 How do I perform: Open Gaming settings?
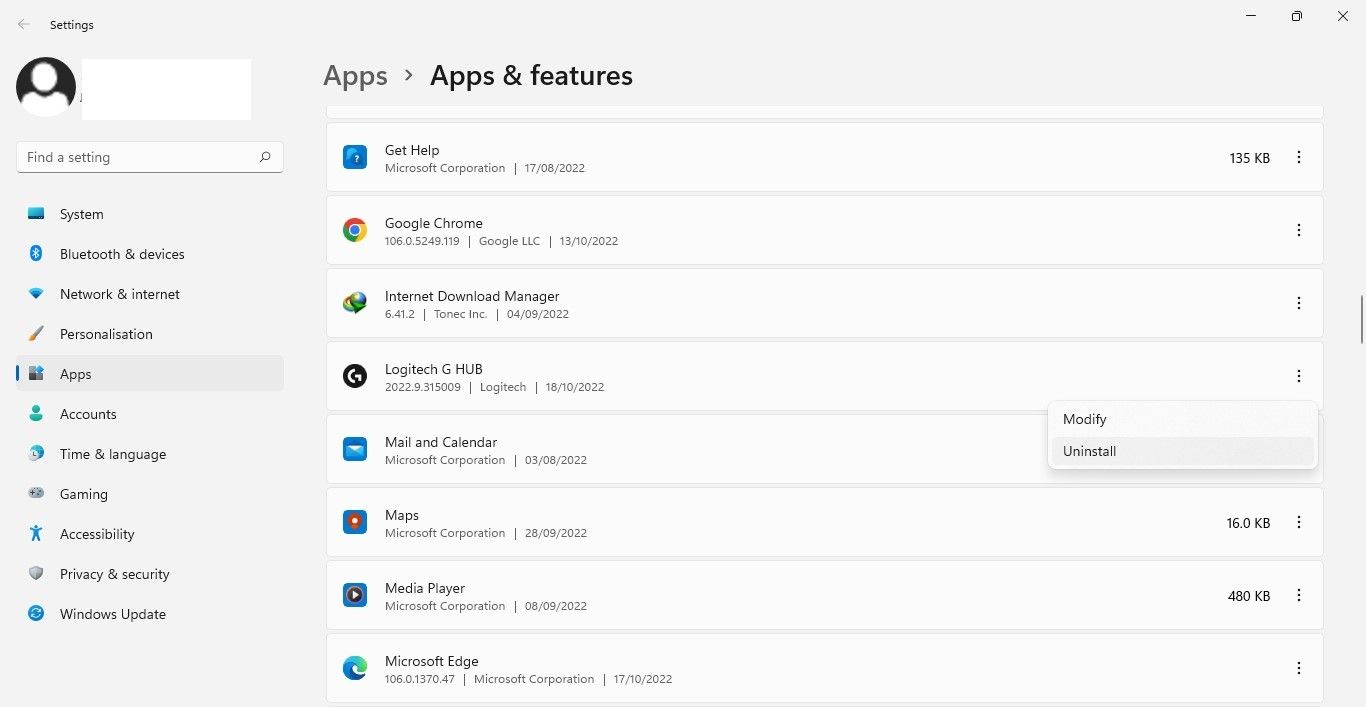click(x=150, y=494)
